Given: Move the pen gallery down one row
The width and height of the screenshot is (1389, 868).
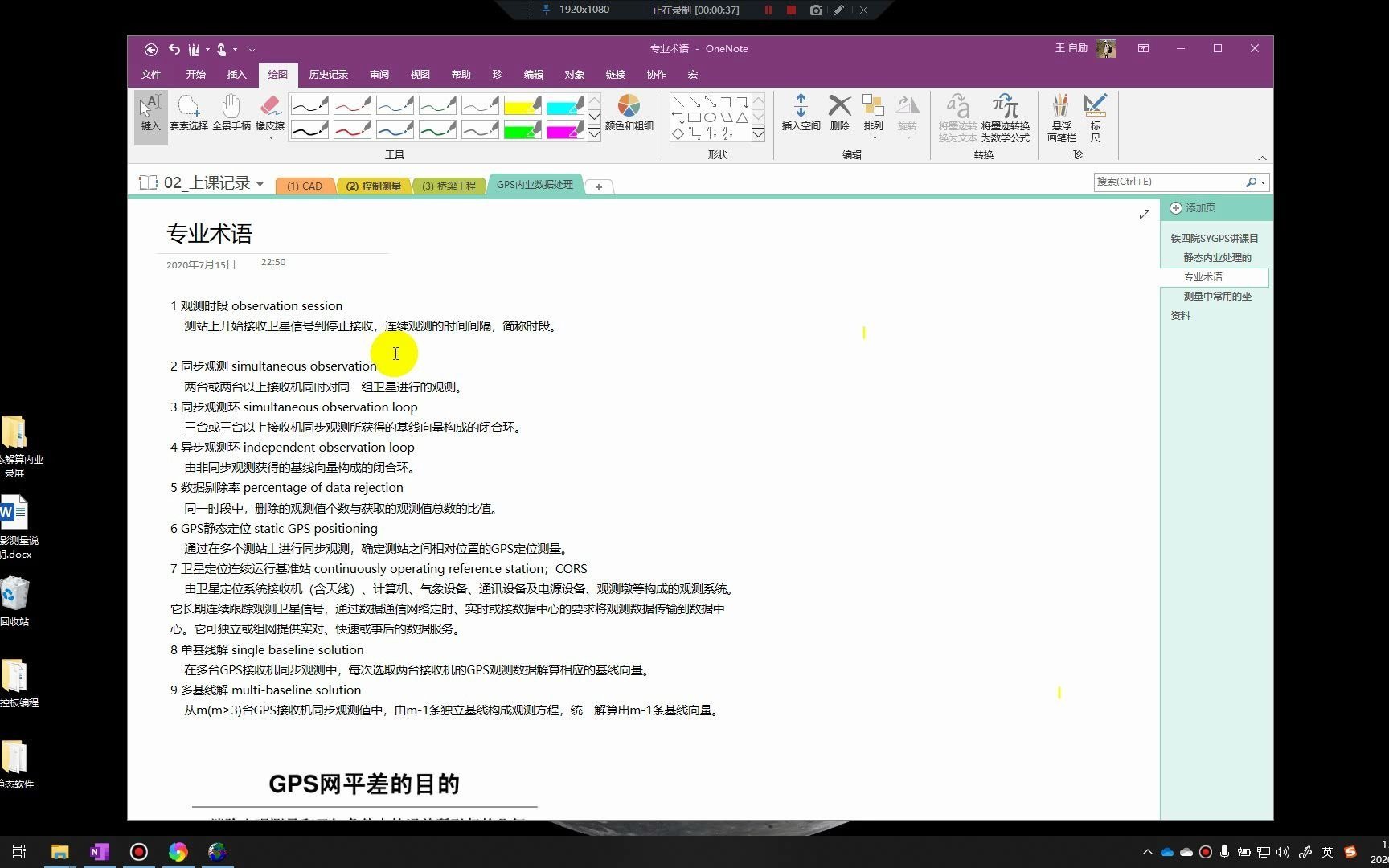Looking at the screenshot, I should click(594, 117).
